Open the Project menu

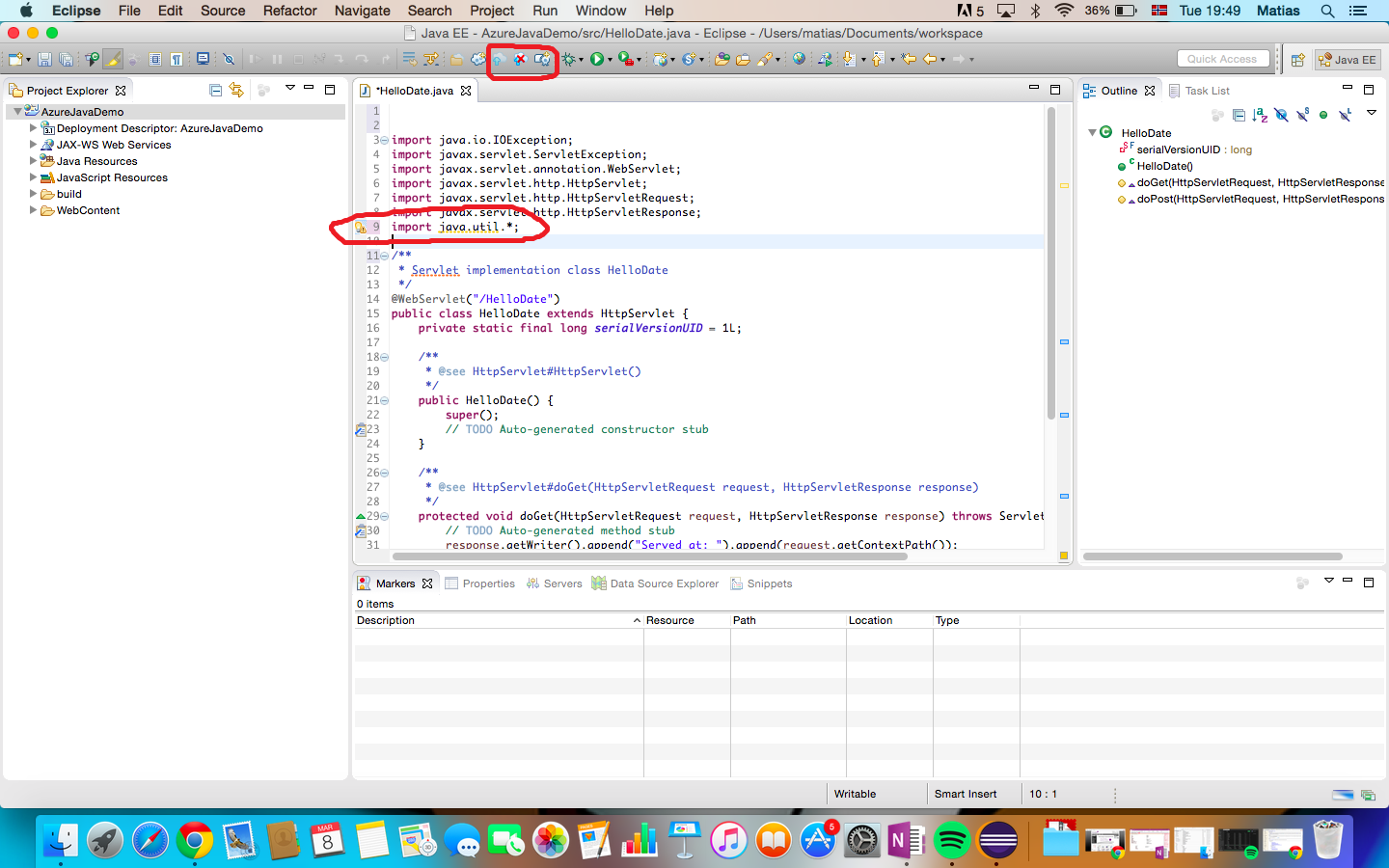click(x=492, y=11)
